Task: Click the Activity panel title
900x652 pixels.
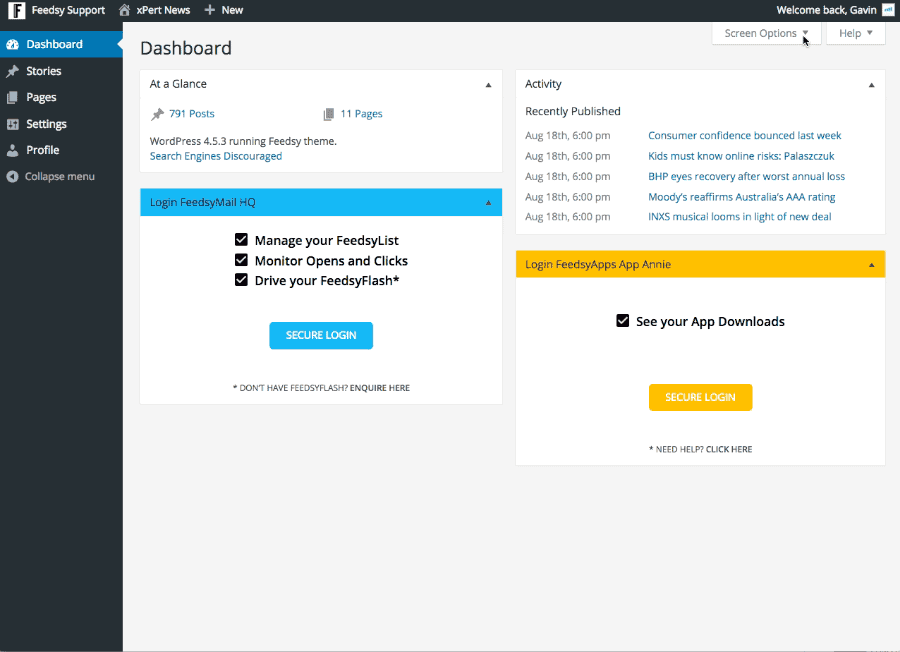Action: coord(543,84)
